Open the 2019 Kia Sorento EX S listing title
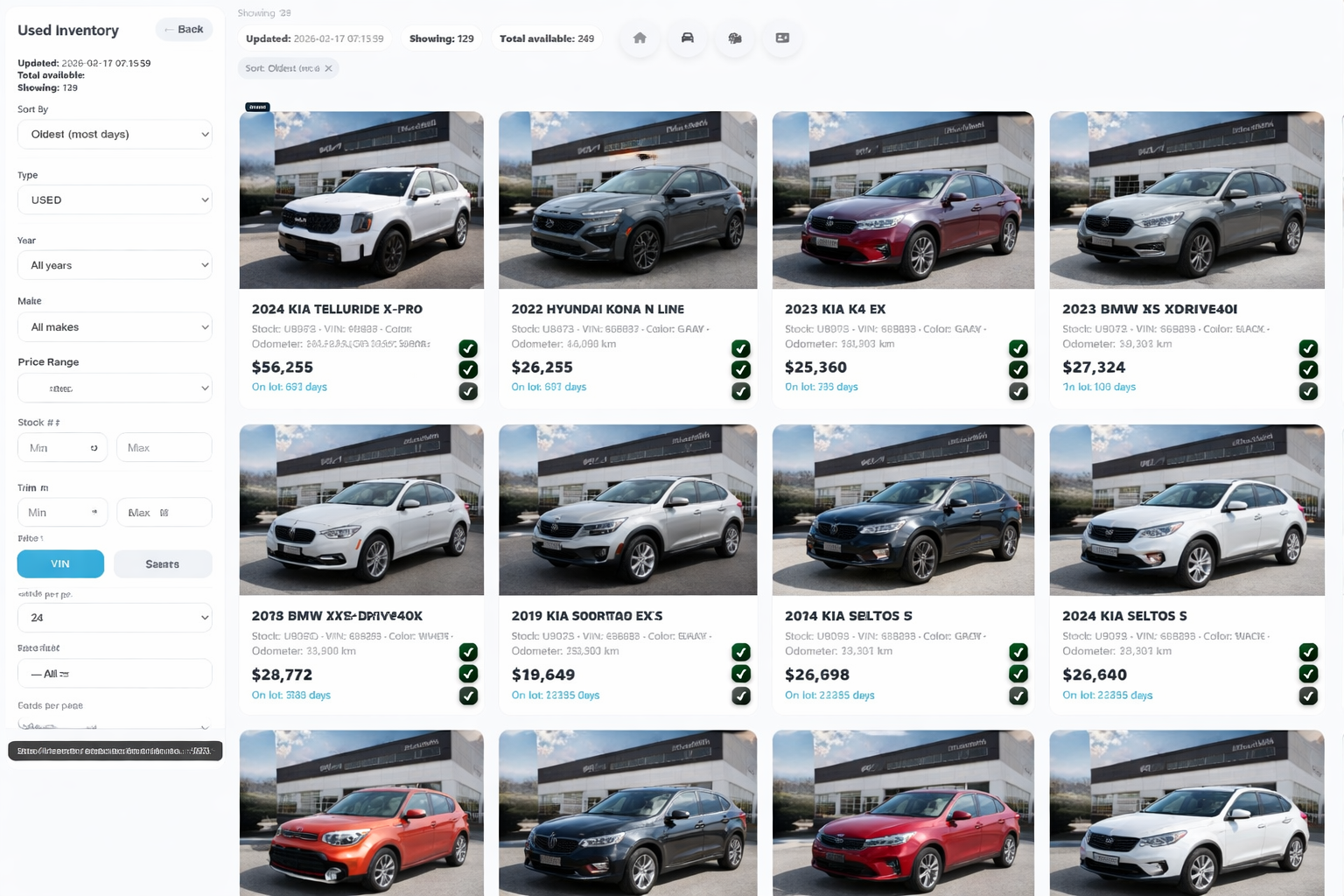Screen dimensions: 1344x896 pos(586,616)
